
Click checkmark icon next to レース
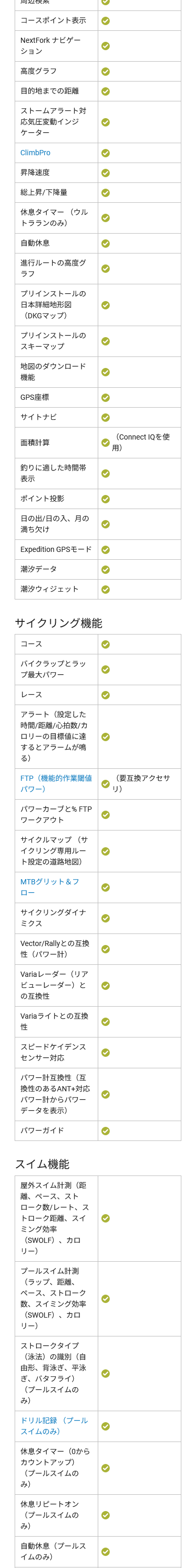click(x=105, y=695)
